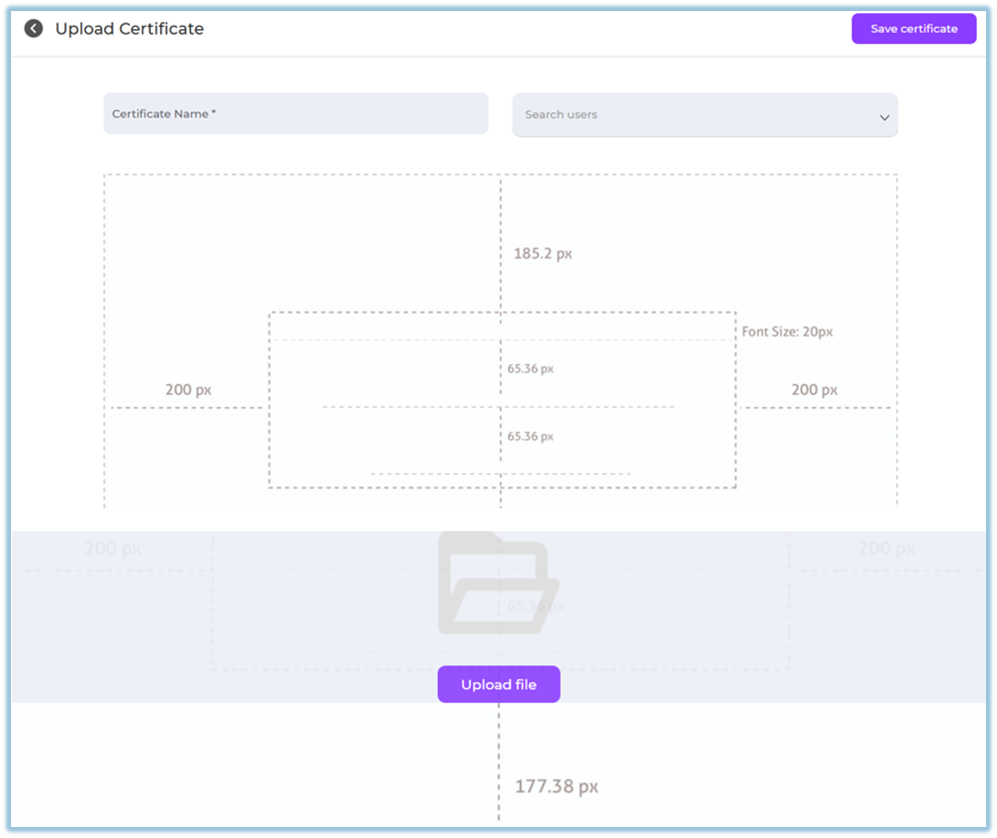The width and height of the screenshot is (997, 838).
Task: Click the folder icon in the upload area
Action: 498,585
